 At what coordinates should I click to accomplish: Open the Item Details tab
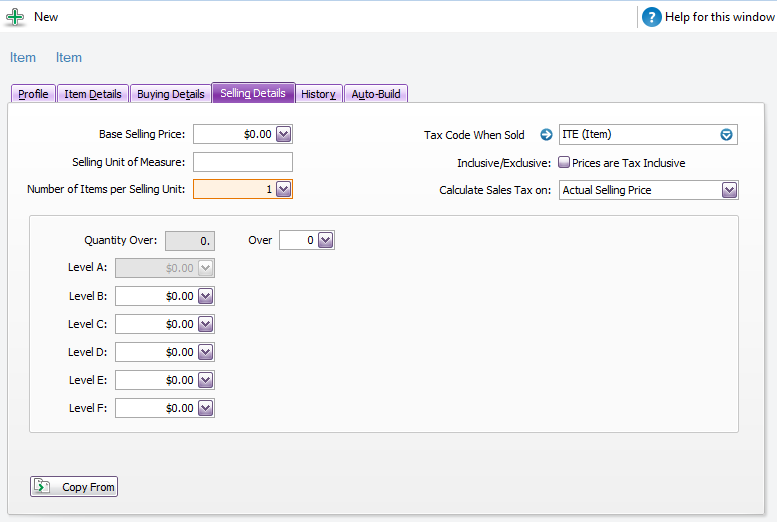pyautogui.click(x=93, y=94)
